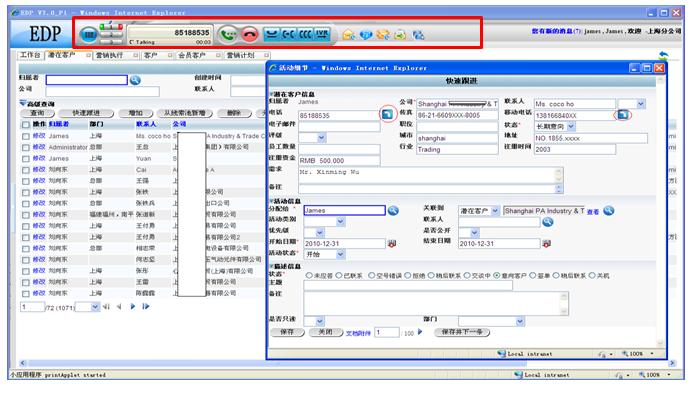Go to last page in customer list
This screenshot has height=393, width=696.
(146, 306)
